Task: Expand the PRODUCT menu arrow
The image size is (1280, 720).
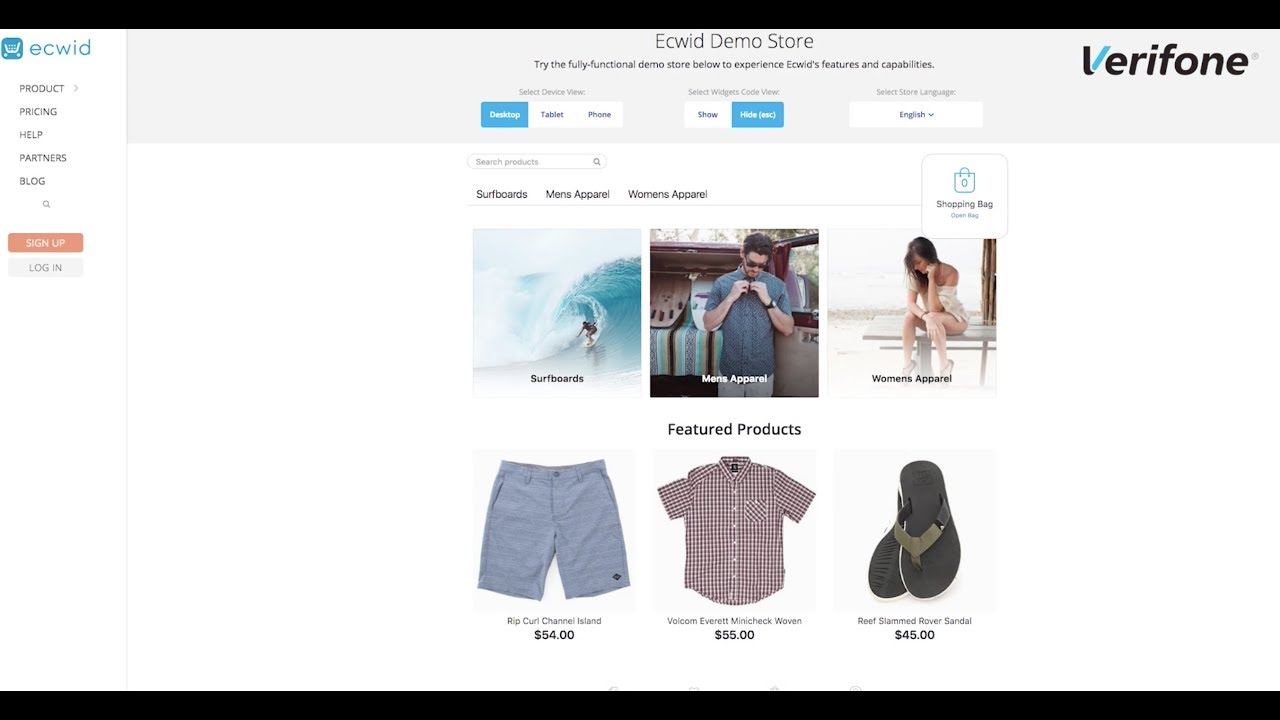Action: tap(76, 88)
